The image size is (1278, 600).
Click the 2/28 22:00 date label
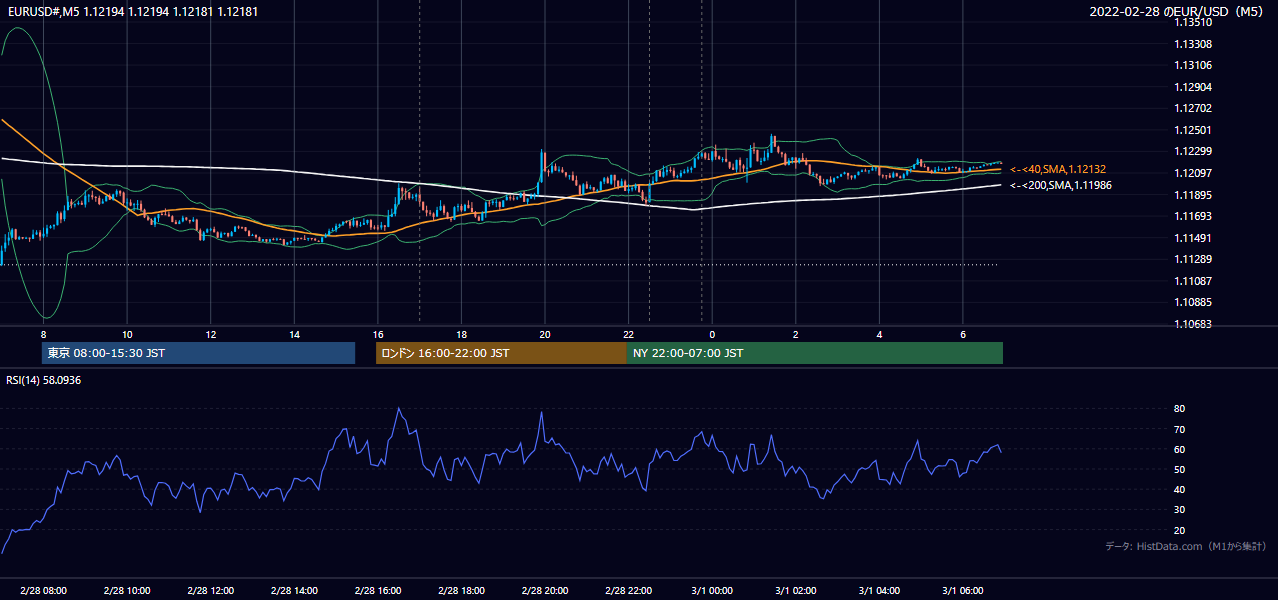coord(628,591)
